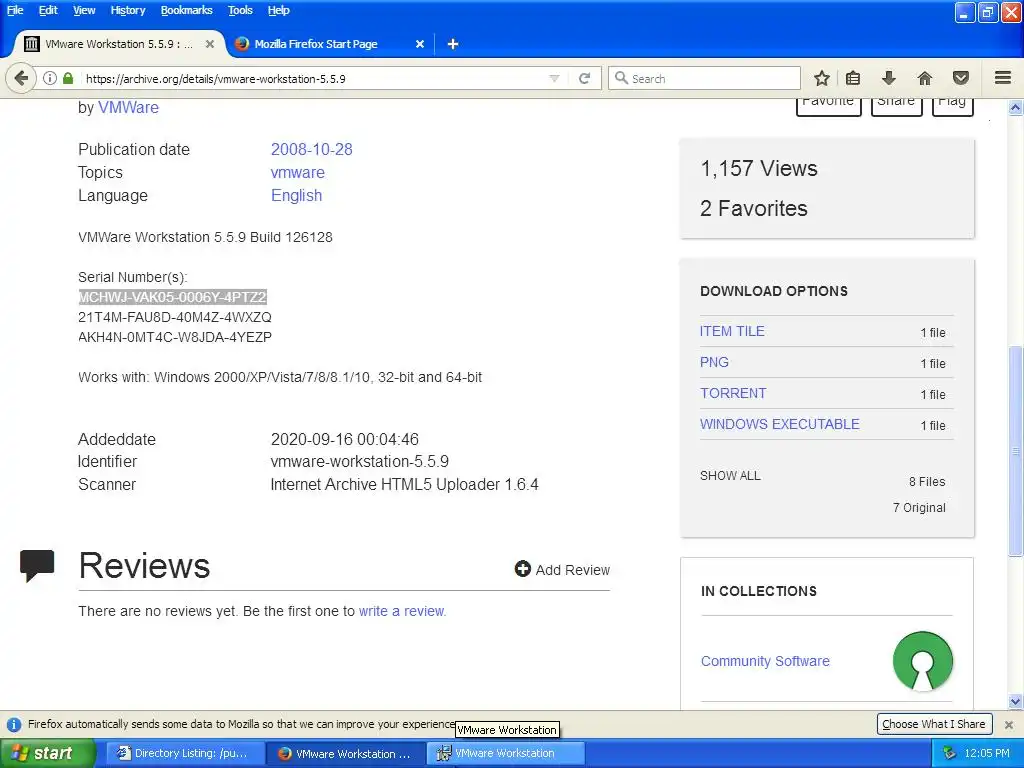
Task: Open the Tools menu
Action: 240,10
